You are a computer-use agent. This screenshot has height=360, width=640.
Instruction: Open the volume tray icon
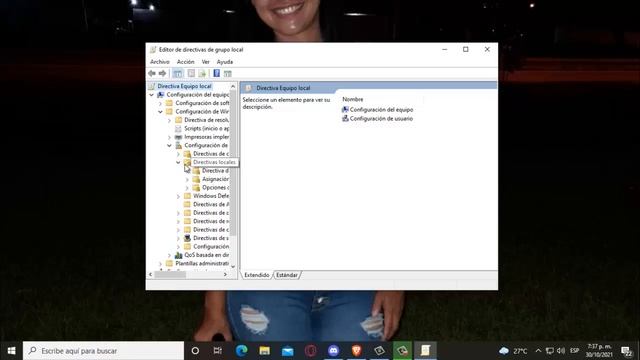pos(561,351)
